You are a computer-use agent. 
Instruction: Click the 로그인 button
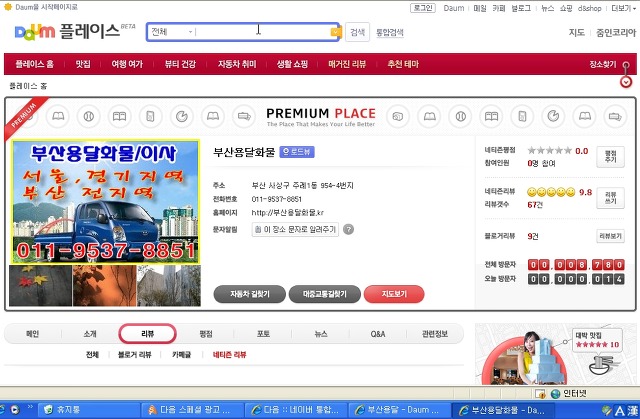point(423,8)
